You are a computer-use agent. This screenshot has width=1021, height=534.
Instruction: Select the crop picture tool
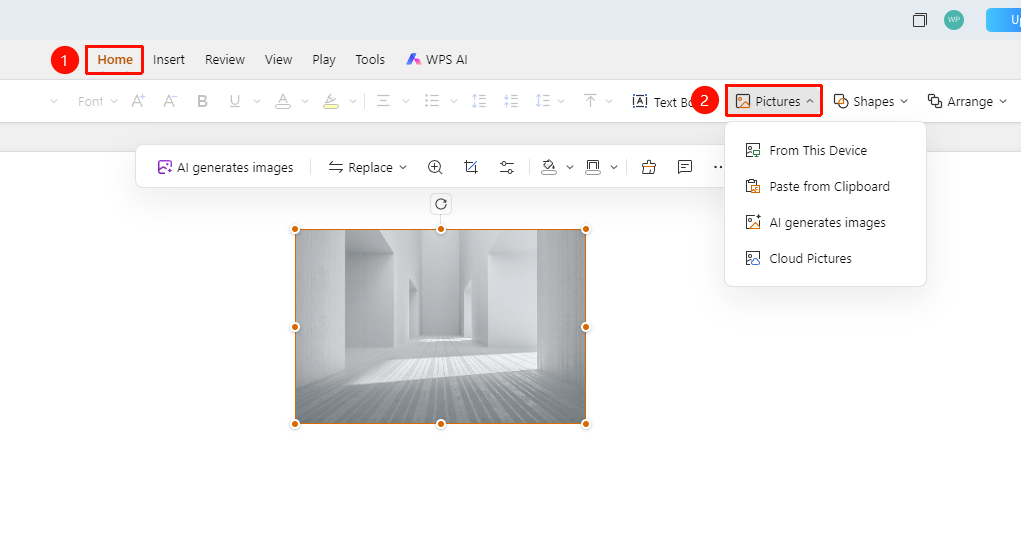(x=471, y=167)
